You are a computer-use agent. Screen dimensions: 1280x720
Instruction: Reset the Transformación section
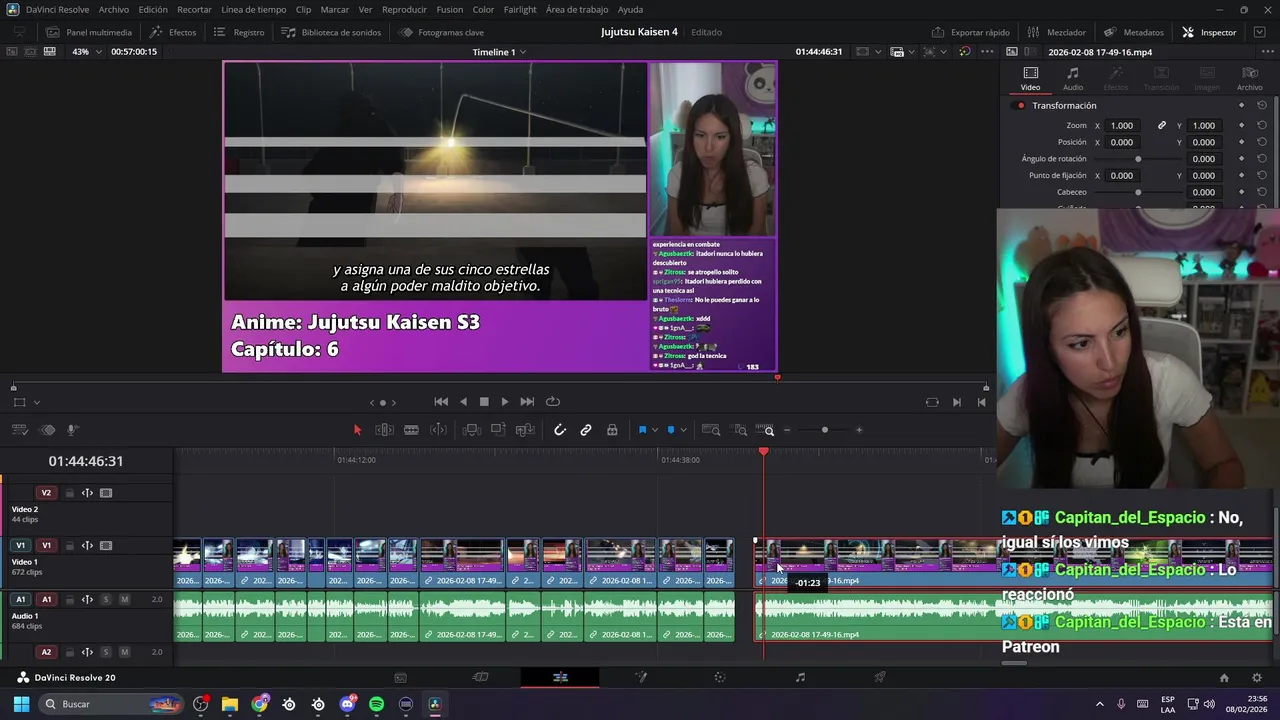click(x=1262, y=105)
